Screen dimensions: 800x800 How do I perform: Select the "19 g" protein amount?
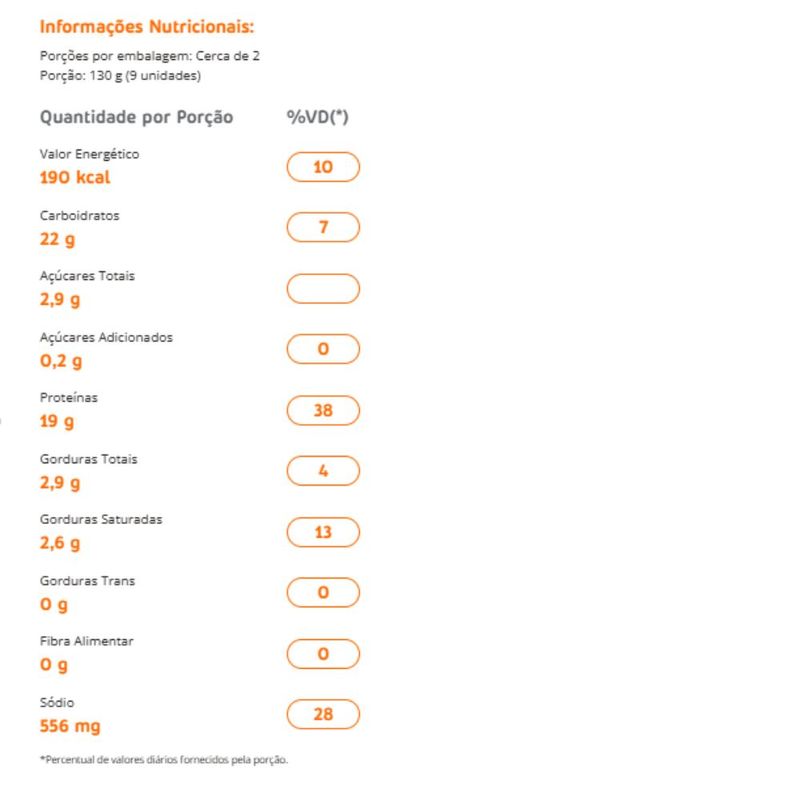[57, 422]
